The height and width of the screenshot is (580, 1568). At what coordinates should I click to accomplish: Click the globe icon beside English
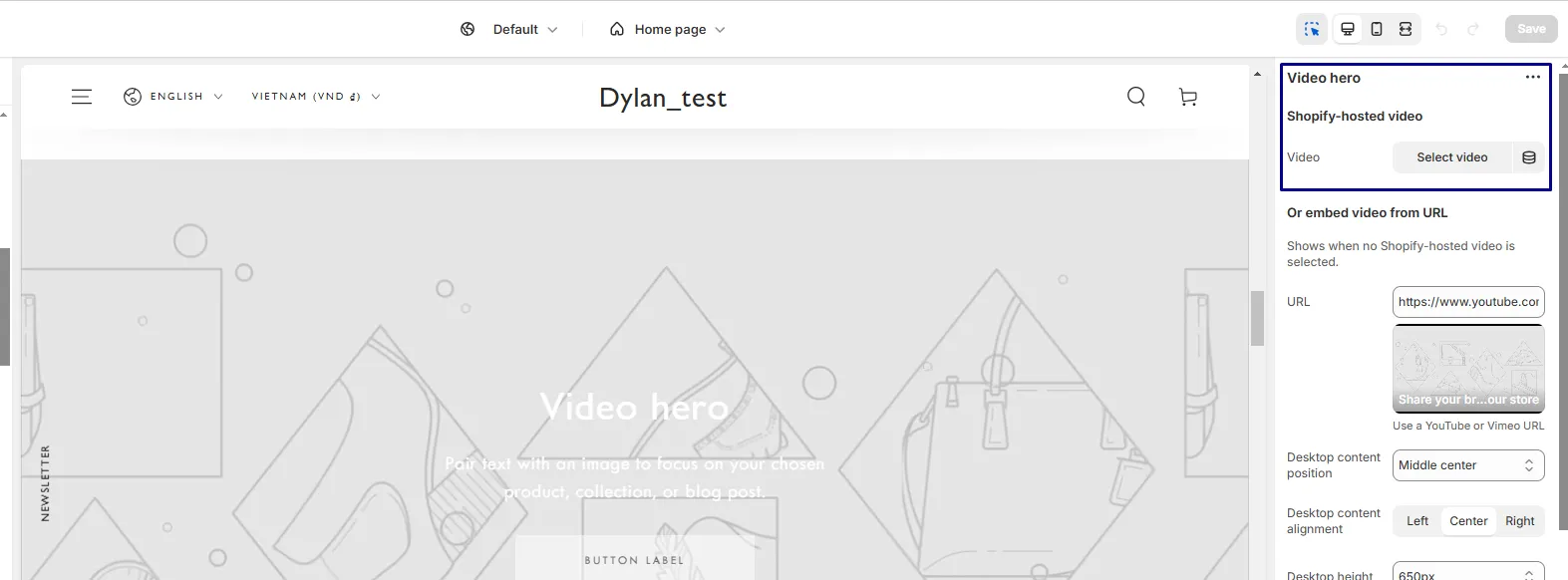[133, 97]
